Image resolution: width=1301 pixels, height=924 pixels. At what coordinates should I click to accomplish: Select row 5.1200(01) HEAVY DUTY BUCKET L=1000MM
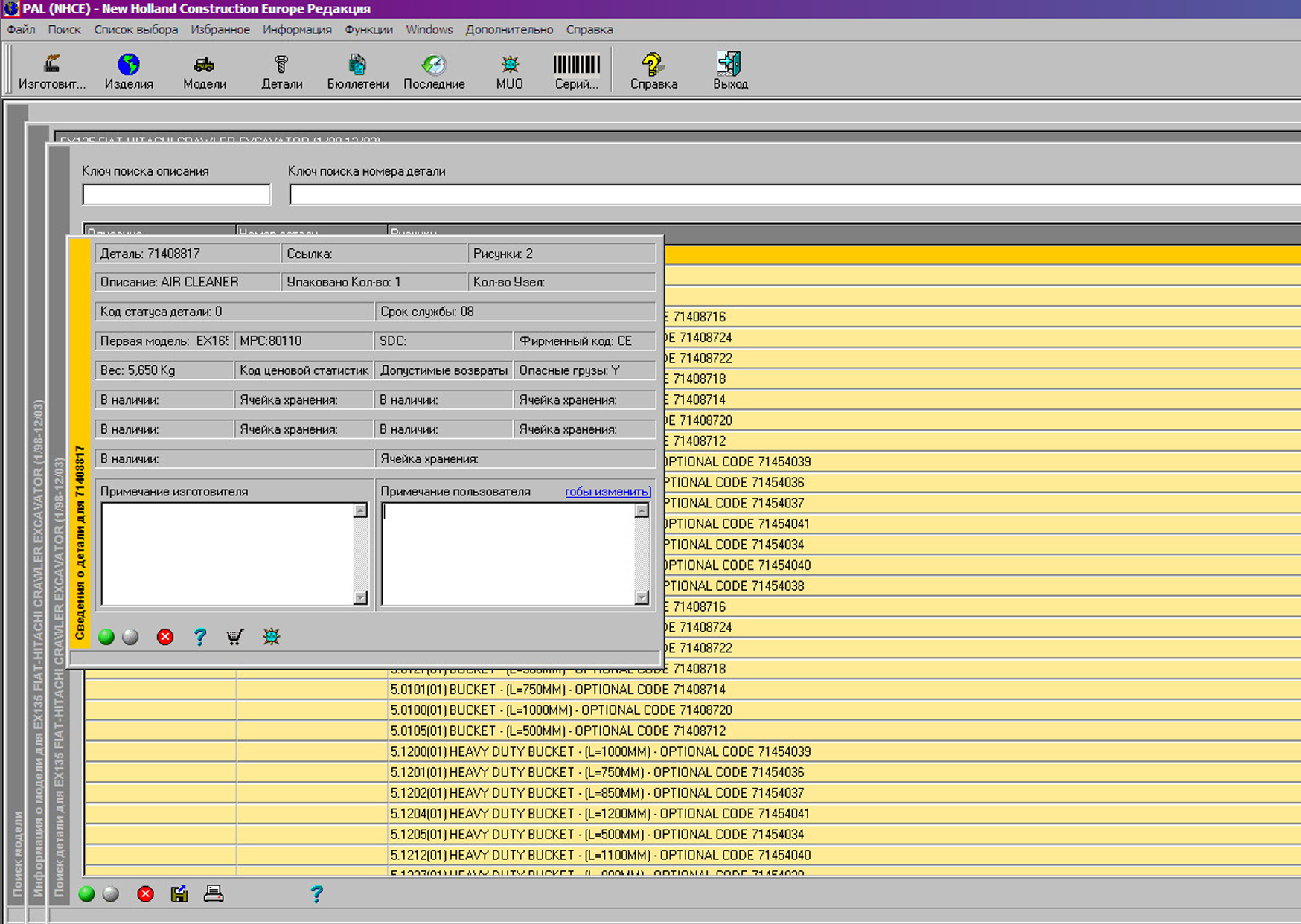coord(600,751)
